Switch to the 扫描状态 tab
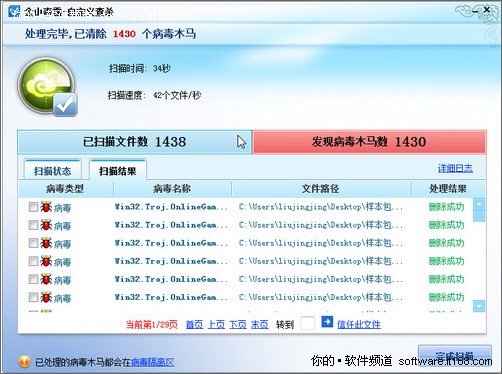Image resolution: width=502 pixels, height=374 pixels. 53,170
